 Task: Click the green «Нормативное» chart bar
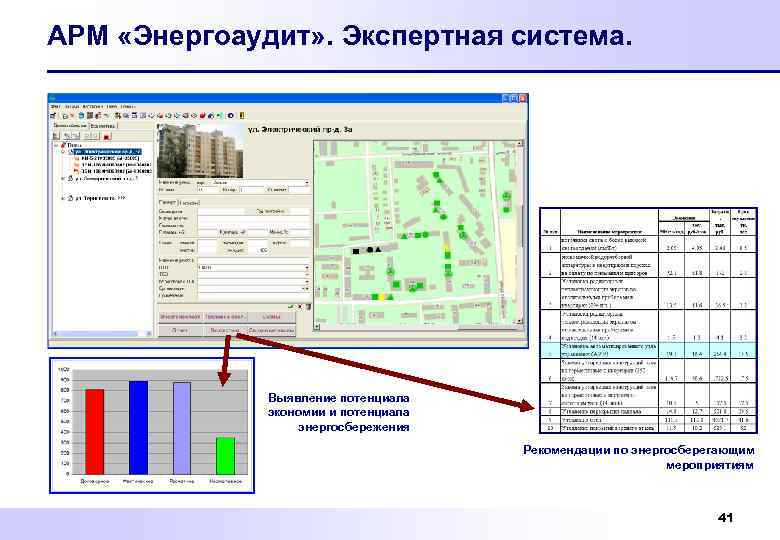[x=225, y=455]
